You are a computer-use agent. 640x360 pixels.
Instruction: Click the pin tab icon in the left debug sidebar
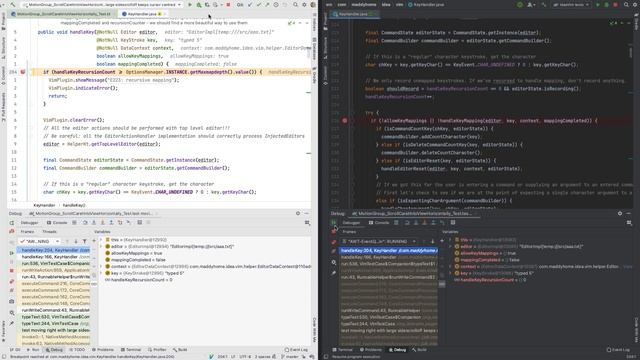tap(12, 323)
